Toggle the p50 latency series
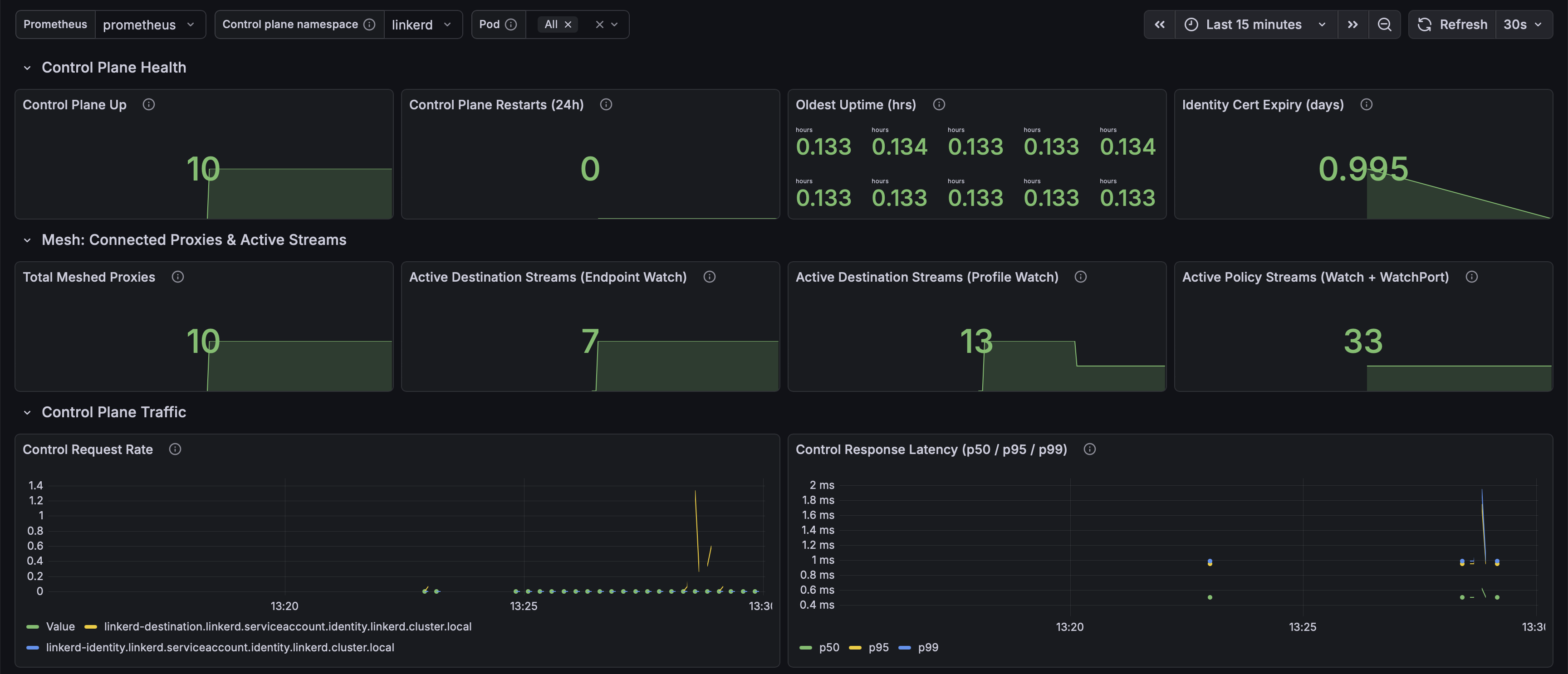The width and height of the screenshot is (1568, 674). [829, 647]
